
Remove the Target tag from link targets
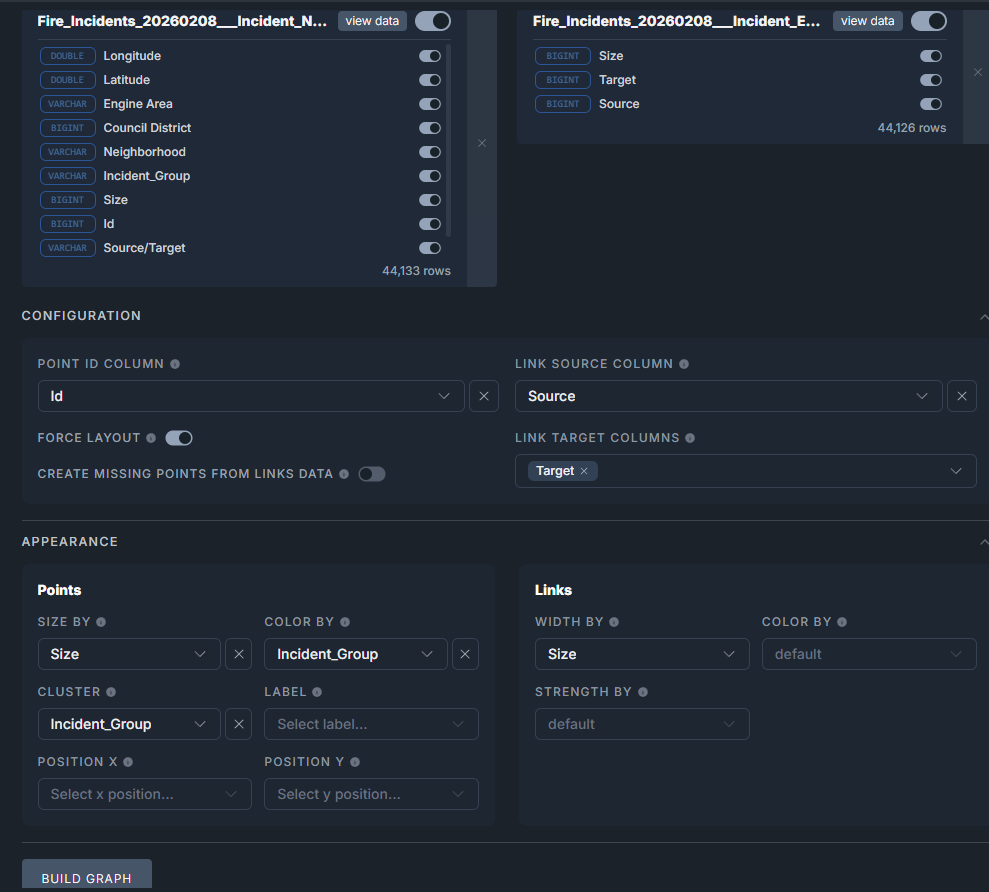(x=584, y=471)
